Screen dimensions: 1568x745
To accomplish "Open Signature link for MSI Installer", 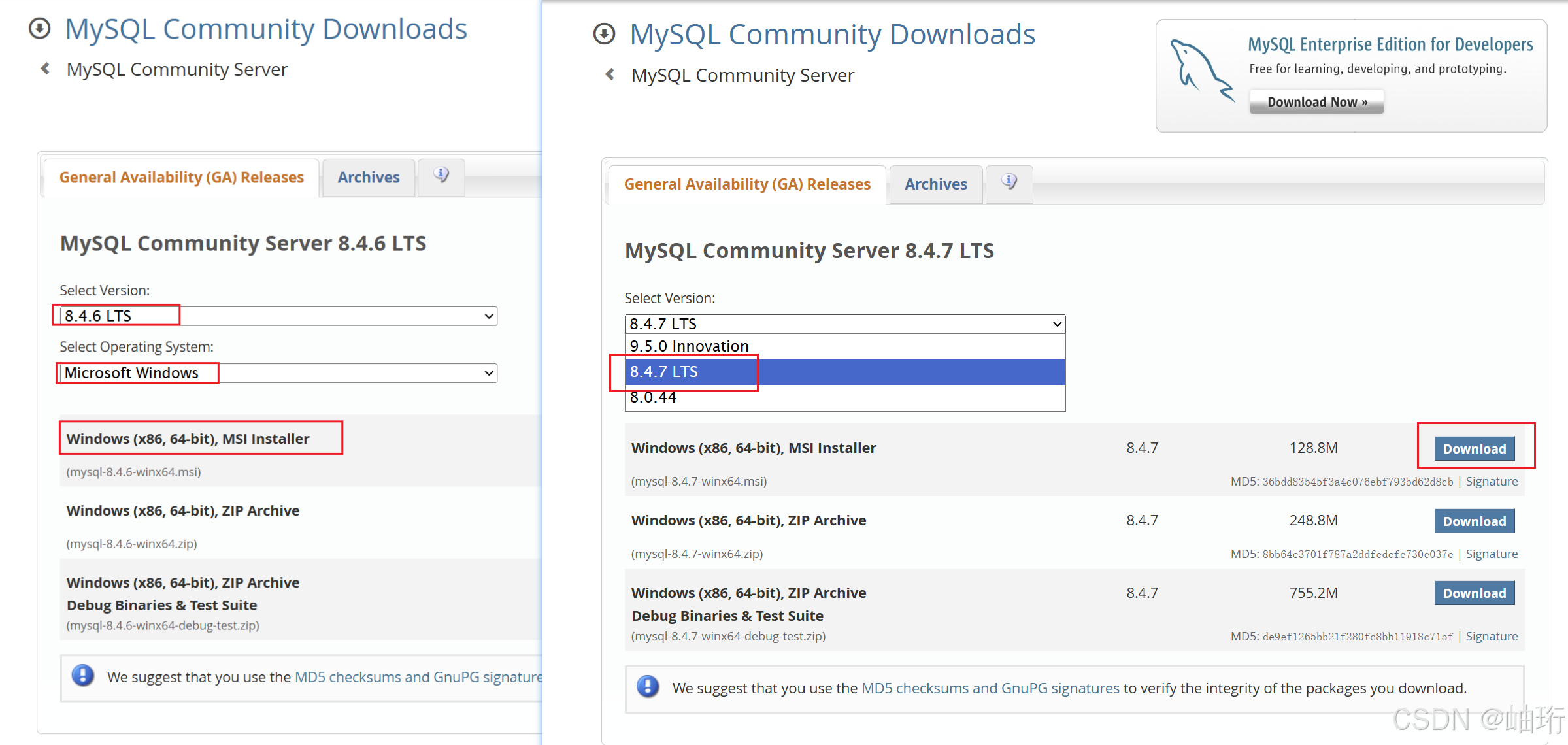I will pyautogui.click(x=1491, y=482).
